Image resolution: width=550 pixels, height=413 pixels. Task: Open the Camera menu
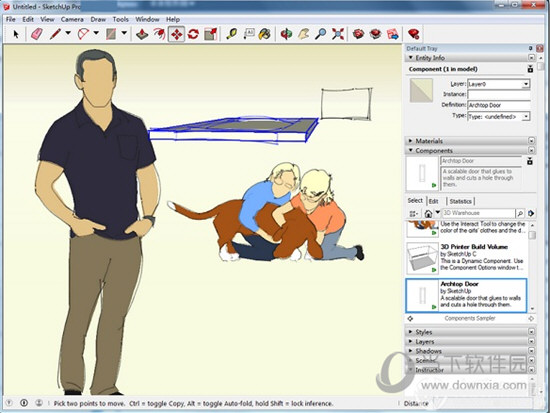[72, 19]
